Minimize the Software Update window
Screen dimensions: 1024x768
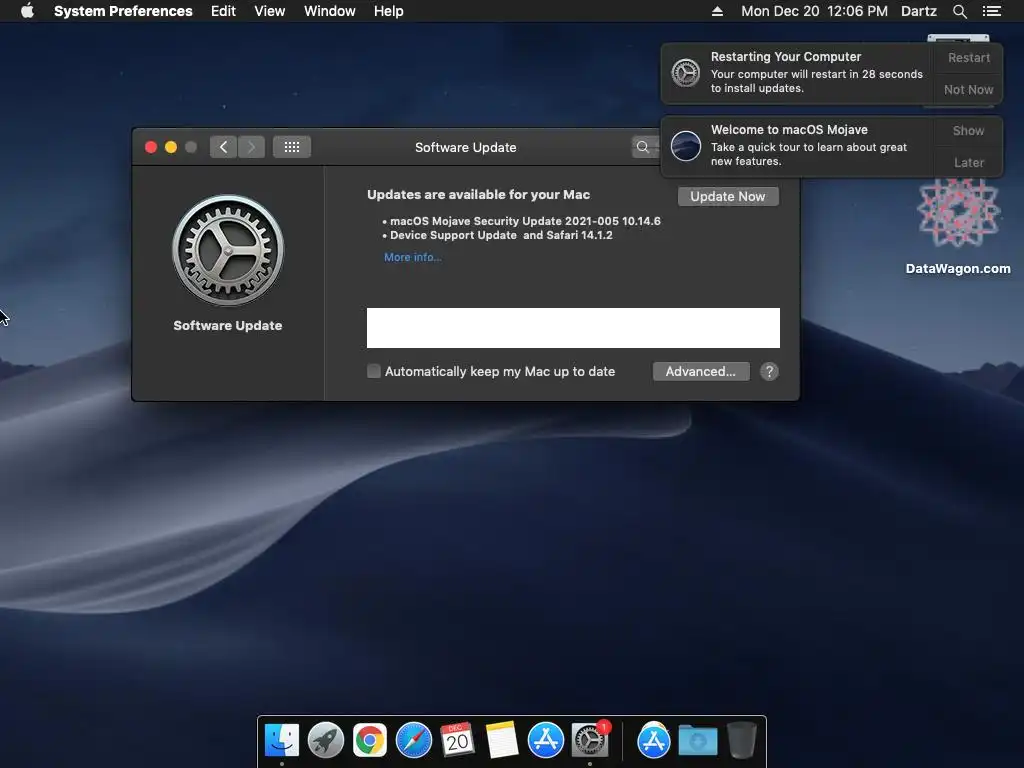[171, 147]
